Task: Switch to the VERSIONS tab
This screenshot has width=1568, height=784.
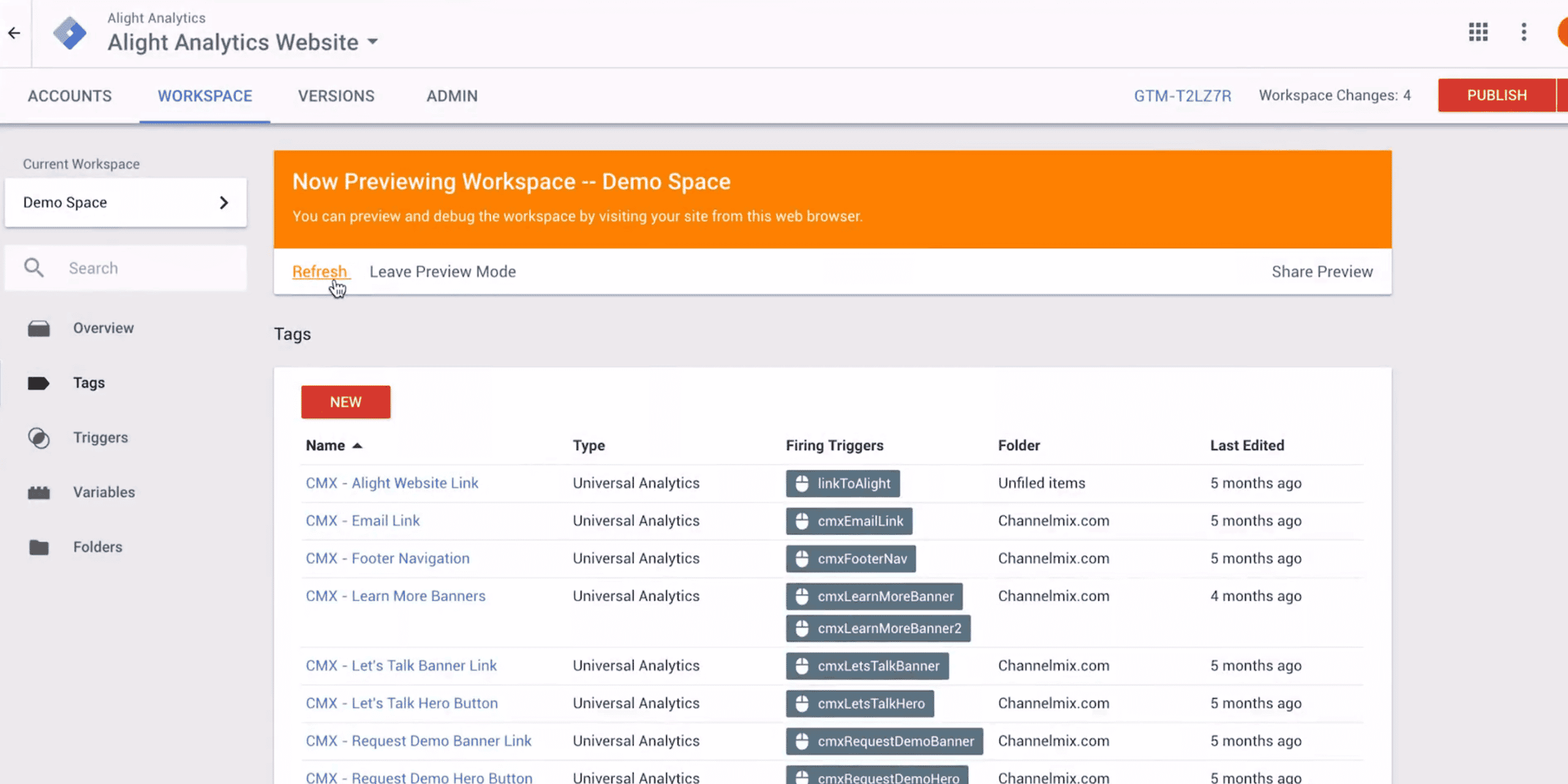Action: point(336,96)
